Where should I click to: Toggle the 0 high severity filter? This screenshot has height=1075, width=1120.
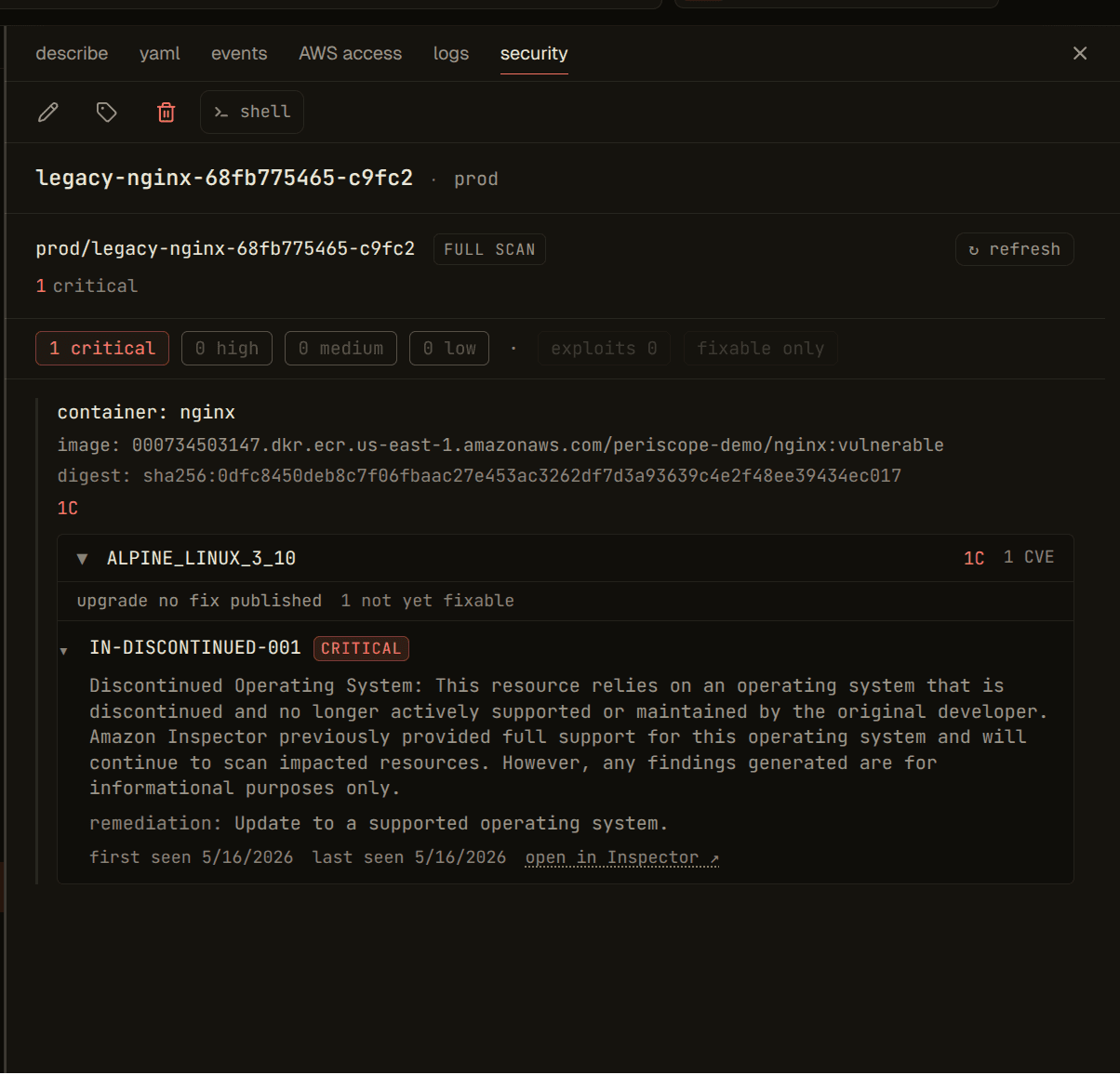(x=227, y=349)
